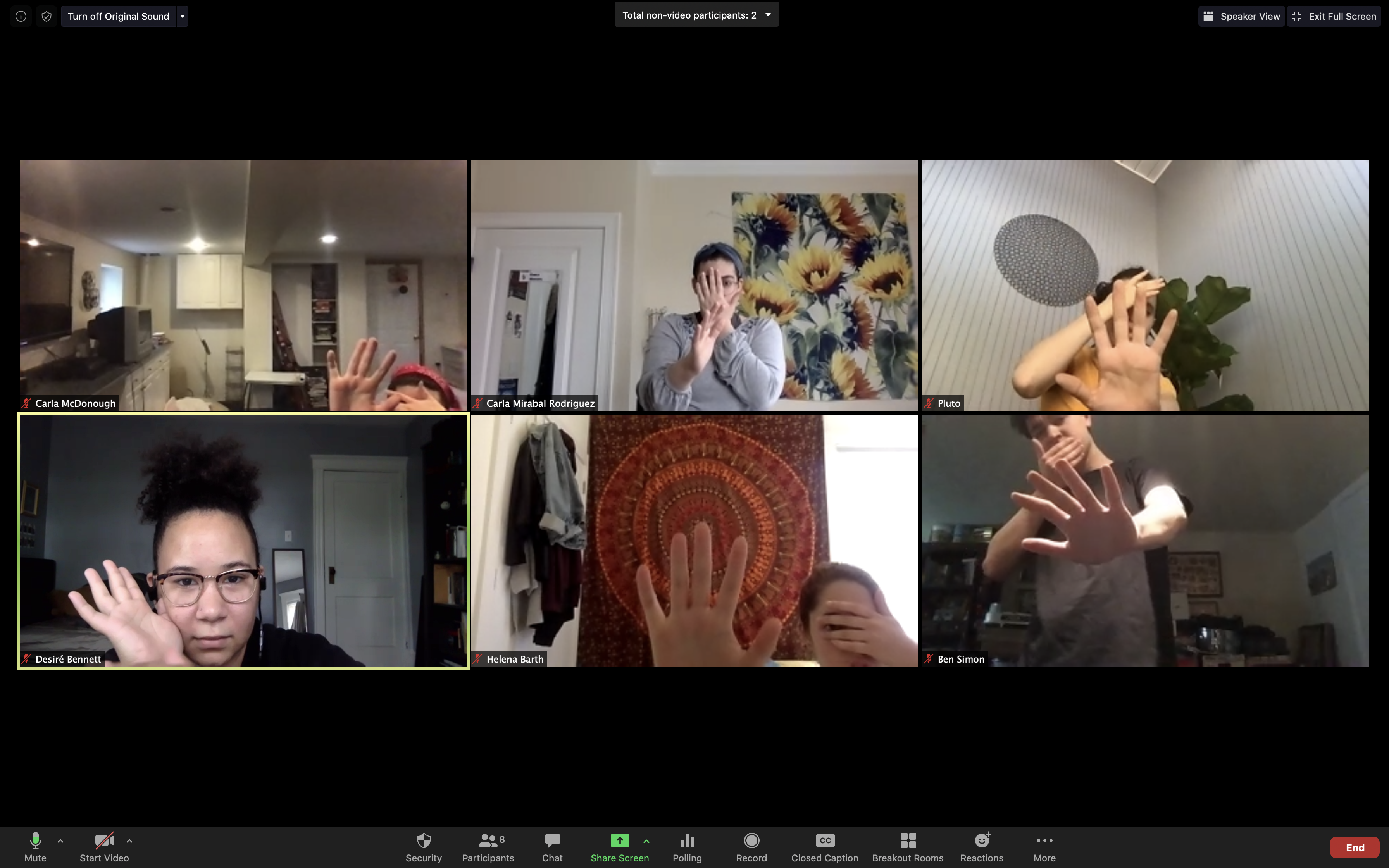Viewport: 1389px width, 868px height.
Task: Click the Helena Barth name label
Action: [x=515, y=659]
